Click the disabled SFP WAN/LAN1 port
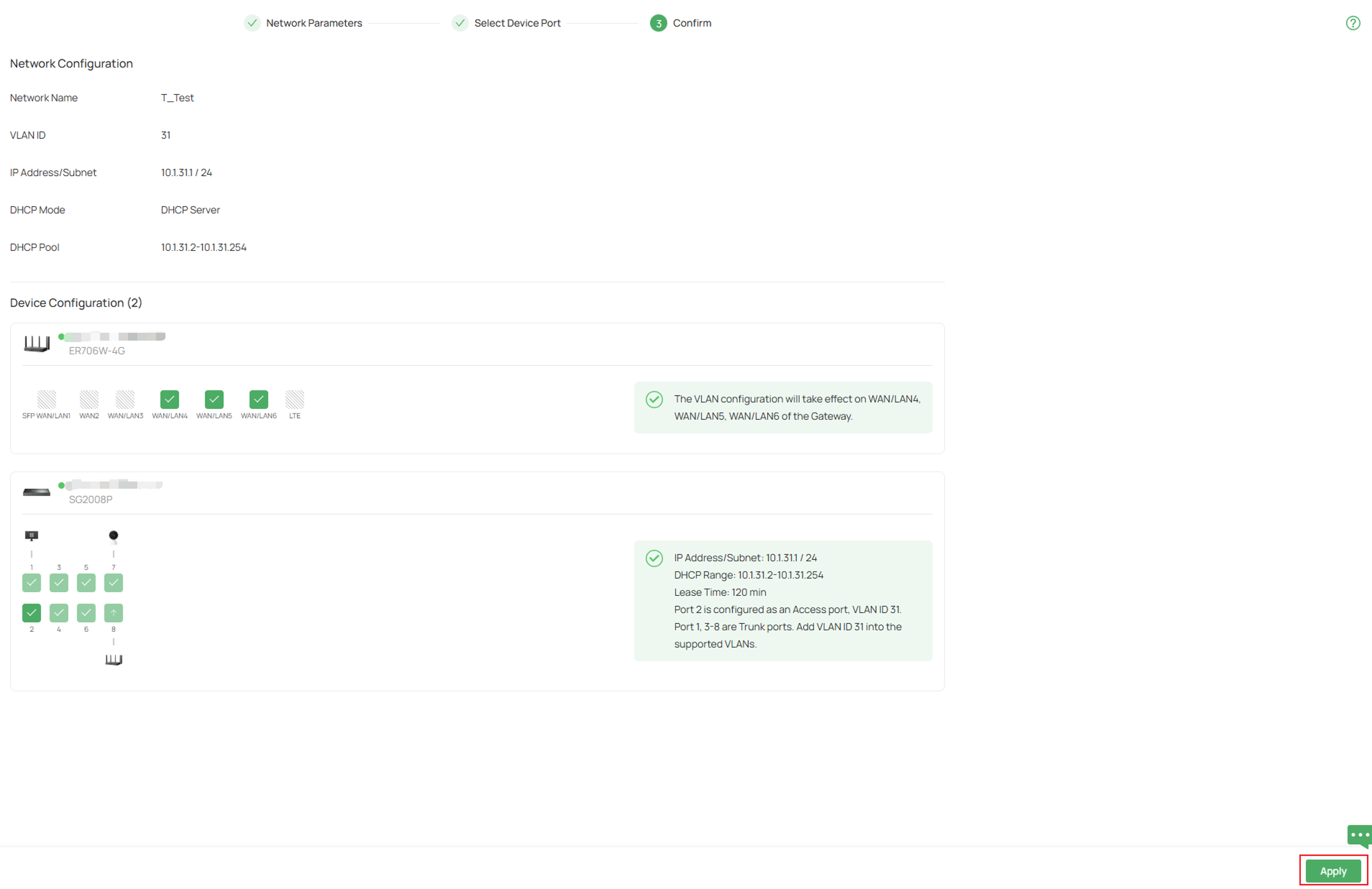Viewport: 1372px width, 889px height. click(47, 399)
